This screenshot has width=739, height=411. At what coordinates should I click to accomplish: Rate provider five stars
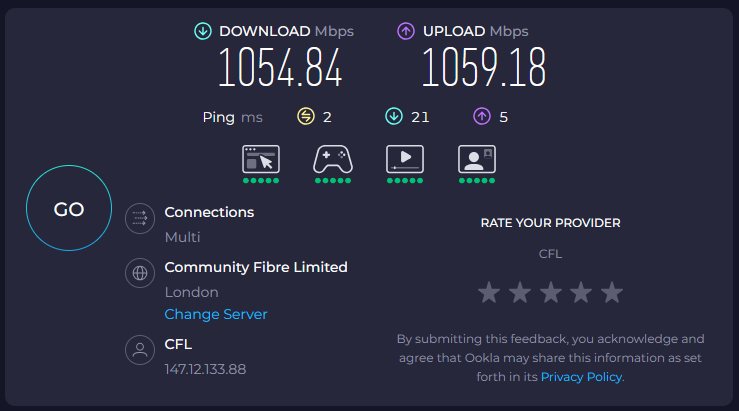tap(612, 293)
